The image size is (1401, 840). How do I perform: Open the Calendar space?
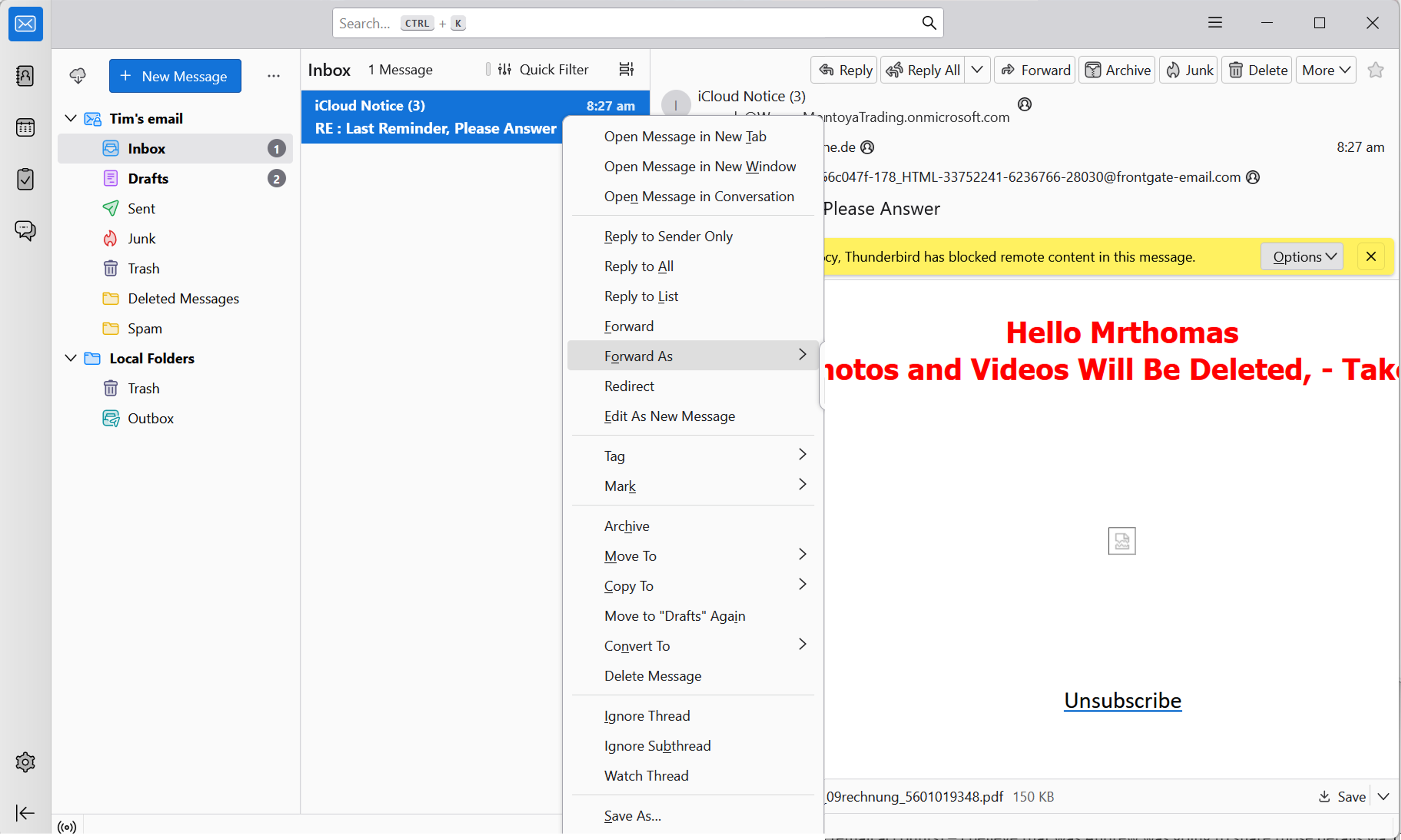[26, 127]
